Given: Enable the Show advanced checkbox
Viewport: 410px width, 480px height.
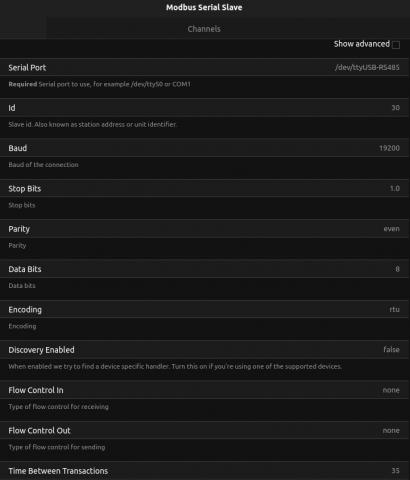Looking at the screenshot, I should [x=396, y=45].
